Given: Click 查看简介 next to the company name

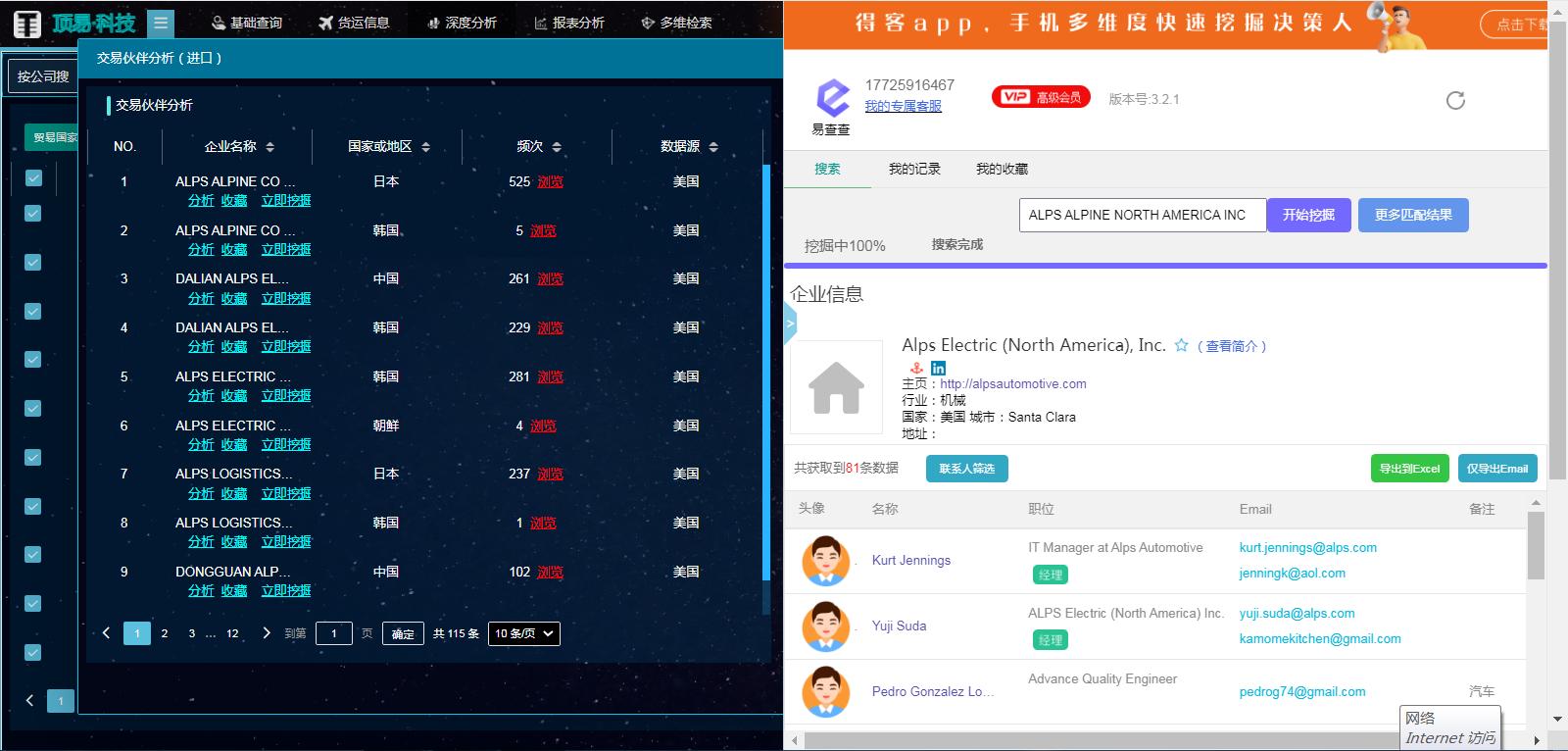Looking at the screenshot, I should point(1232,346).
